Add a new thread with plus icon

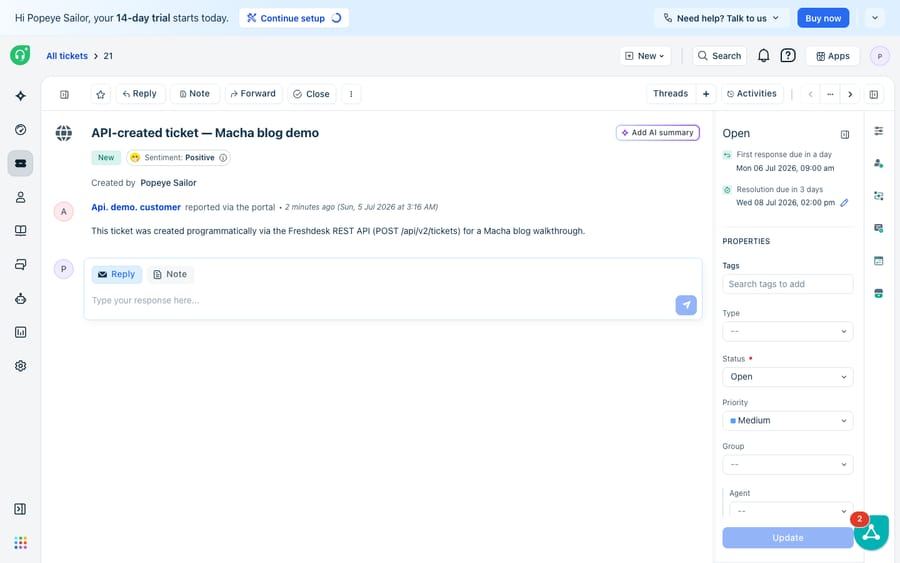click(706, 94)
